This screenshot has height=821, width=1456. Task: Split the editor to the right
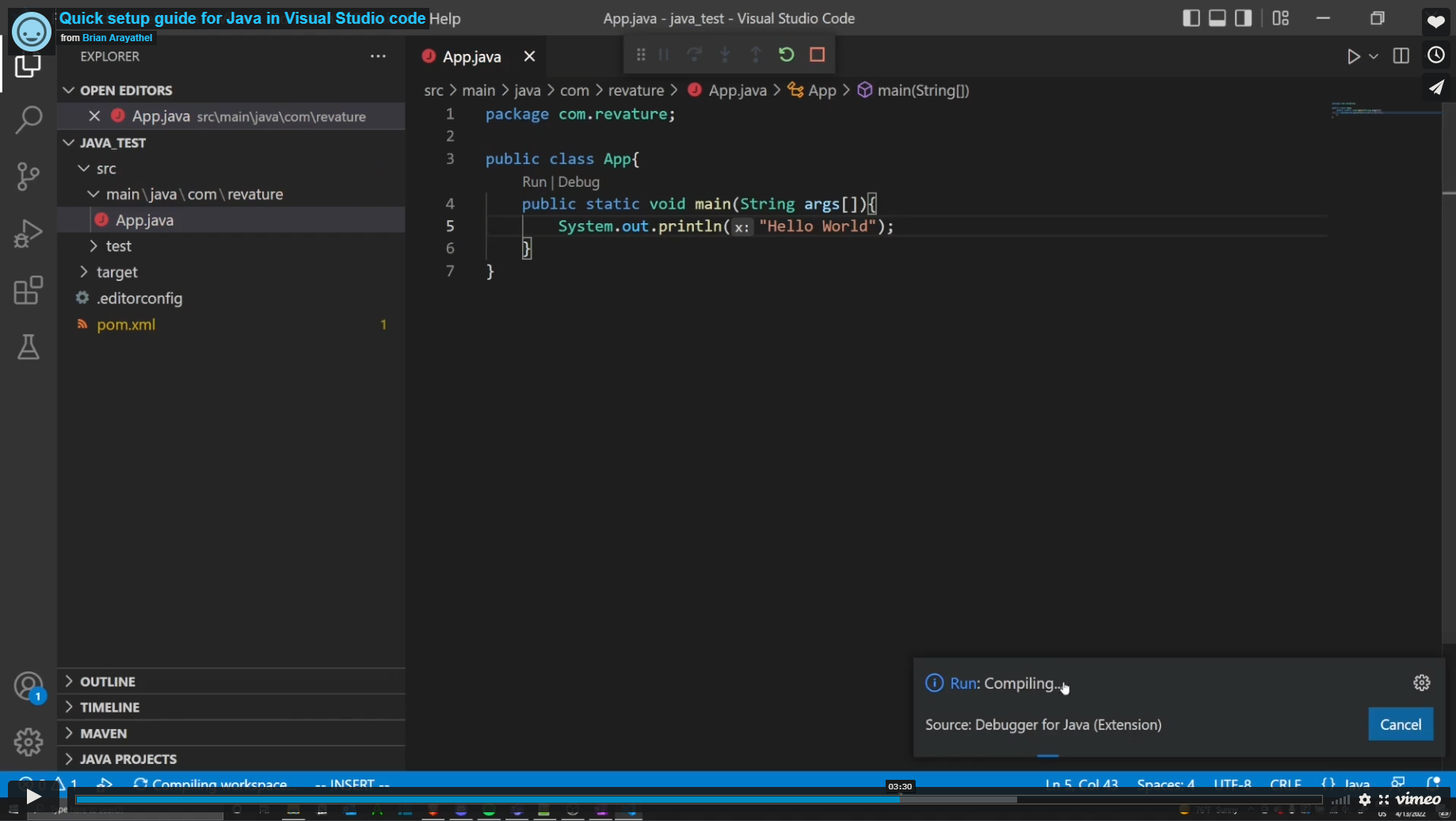point(1401,56)
